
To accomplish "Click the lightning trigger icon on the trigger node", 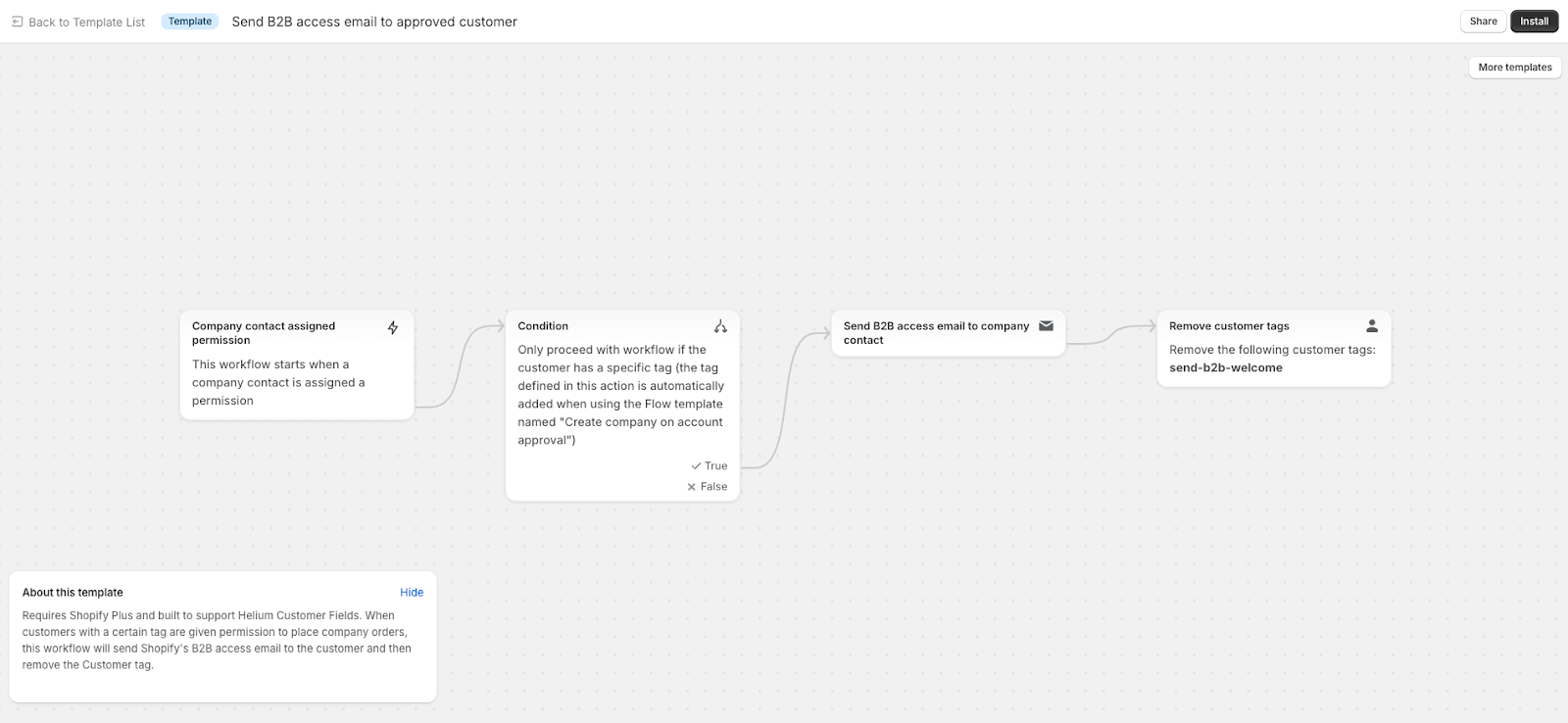I will tap(392, 327).
